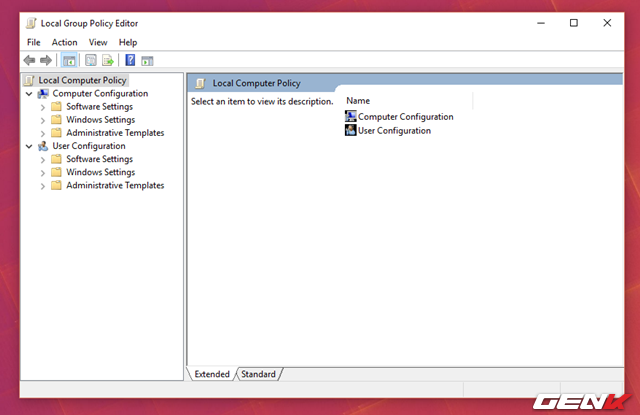Toggle Show/Hide Action Pane toolbar icon
The height and width of the screenshot is (415, 640).
147,61
